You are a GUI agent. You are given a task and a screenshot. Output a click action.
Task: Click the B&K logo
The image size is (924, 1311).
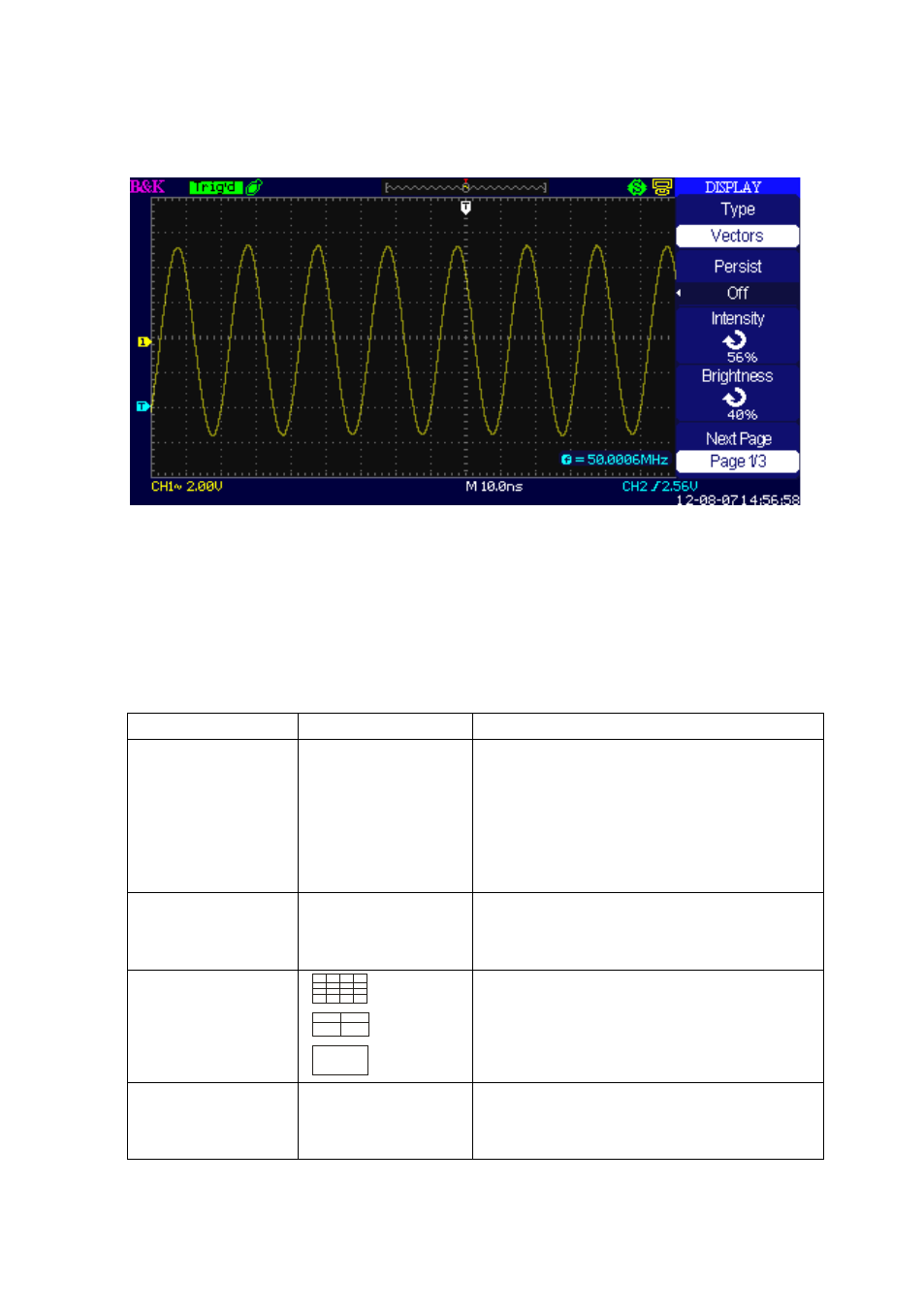pyautogui.click(x=147, y=186)
